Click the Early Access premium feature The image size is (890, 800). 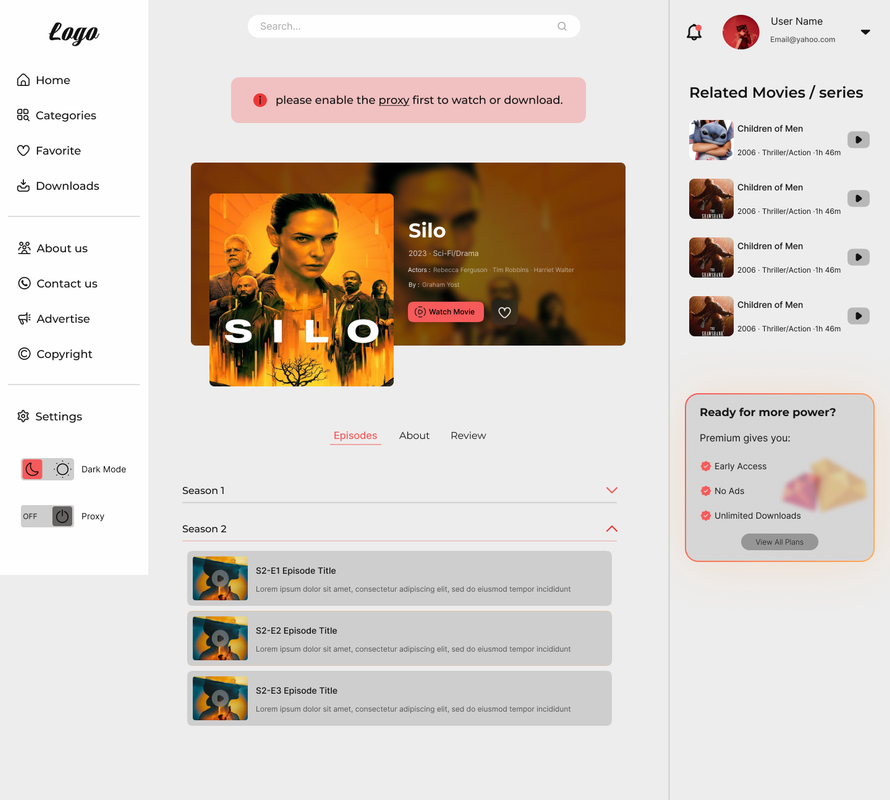734,466
